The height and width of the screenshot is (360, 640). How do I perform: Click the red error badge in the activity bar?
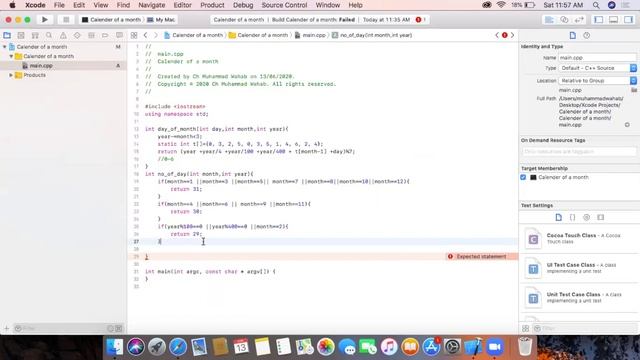(x=418, y=20)
